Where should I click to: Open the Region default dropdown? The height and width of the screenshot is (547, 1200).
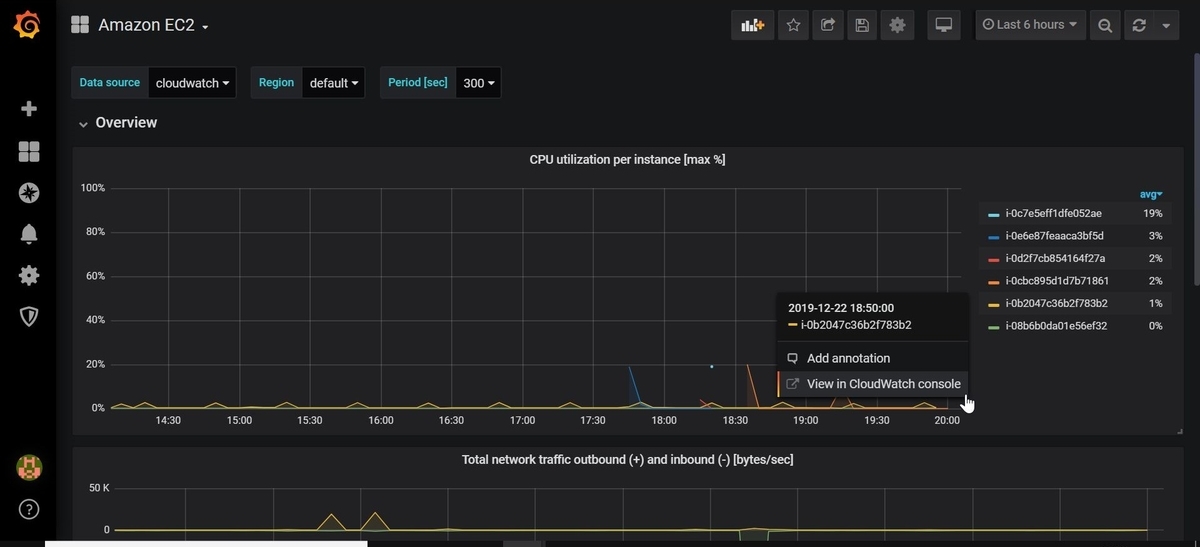(333, 83)
